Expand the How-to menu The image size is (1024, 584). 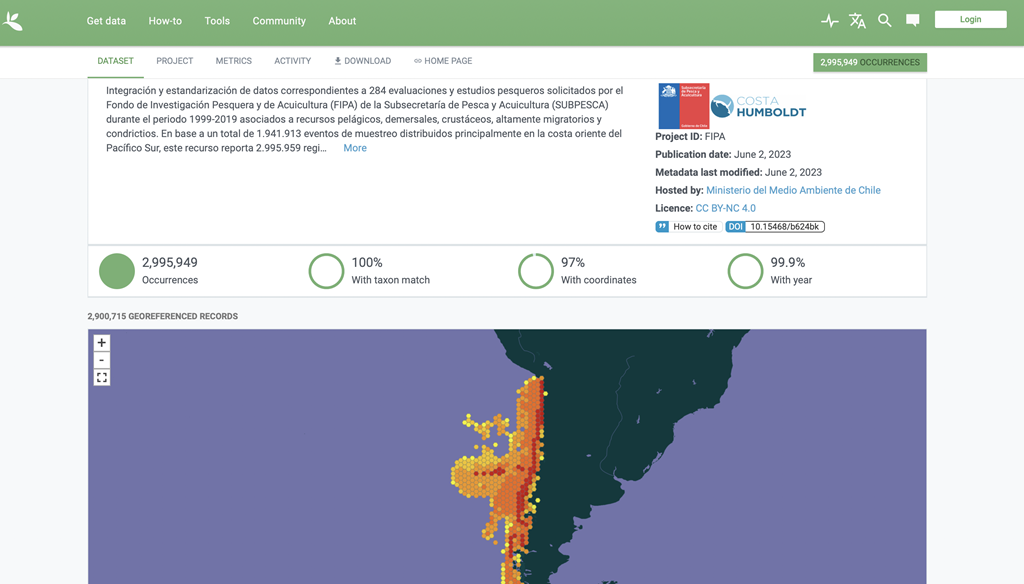165,21
